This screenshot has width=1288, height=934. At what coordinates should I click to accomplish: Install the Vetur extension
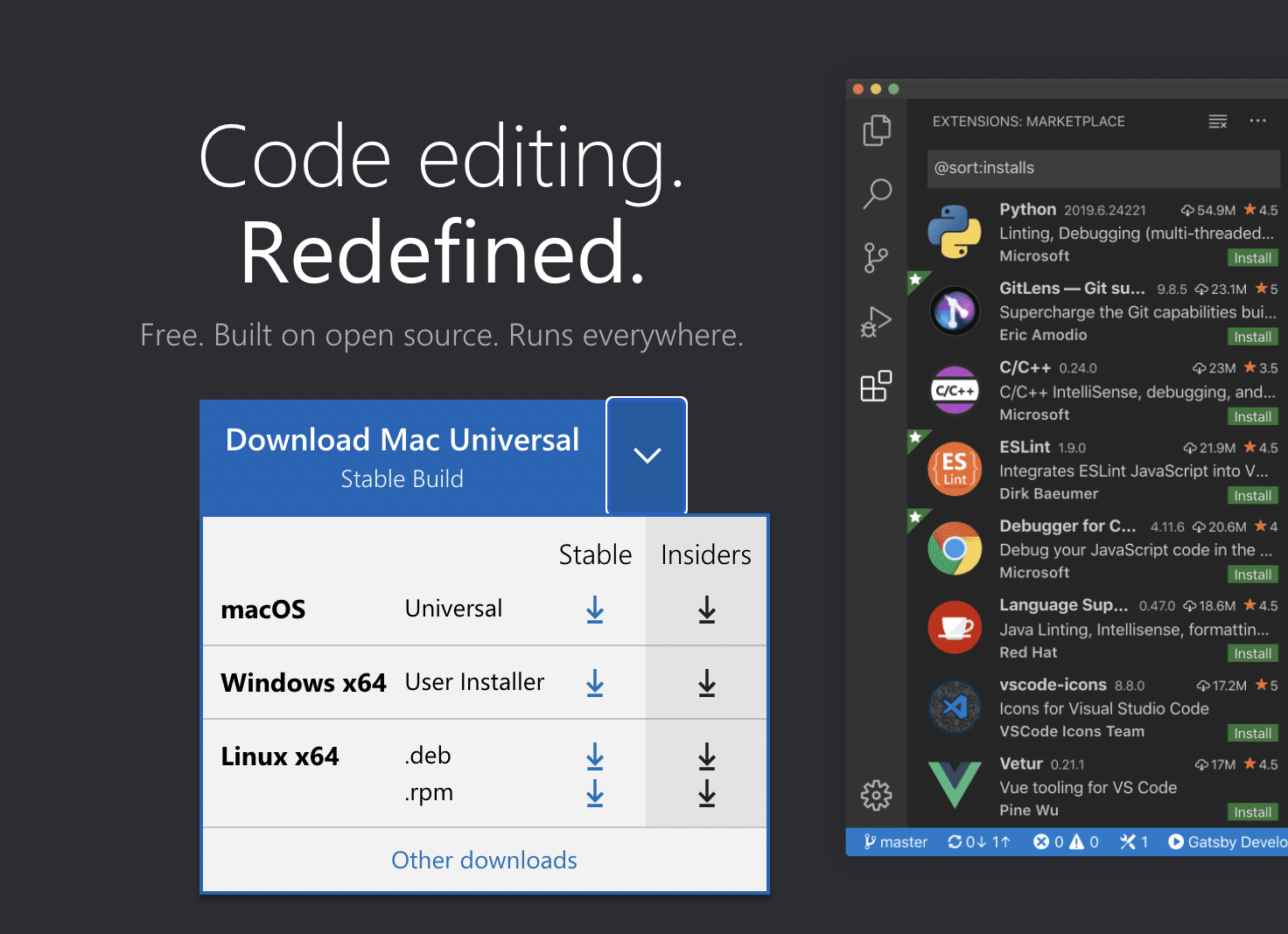point(1253,812)
